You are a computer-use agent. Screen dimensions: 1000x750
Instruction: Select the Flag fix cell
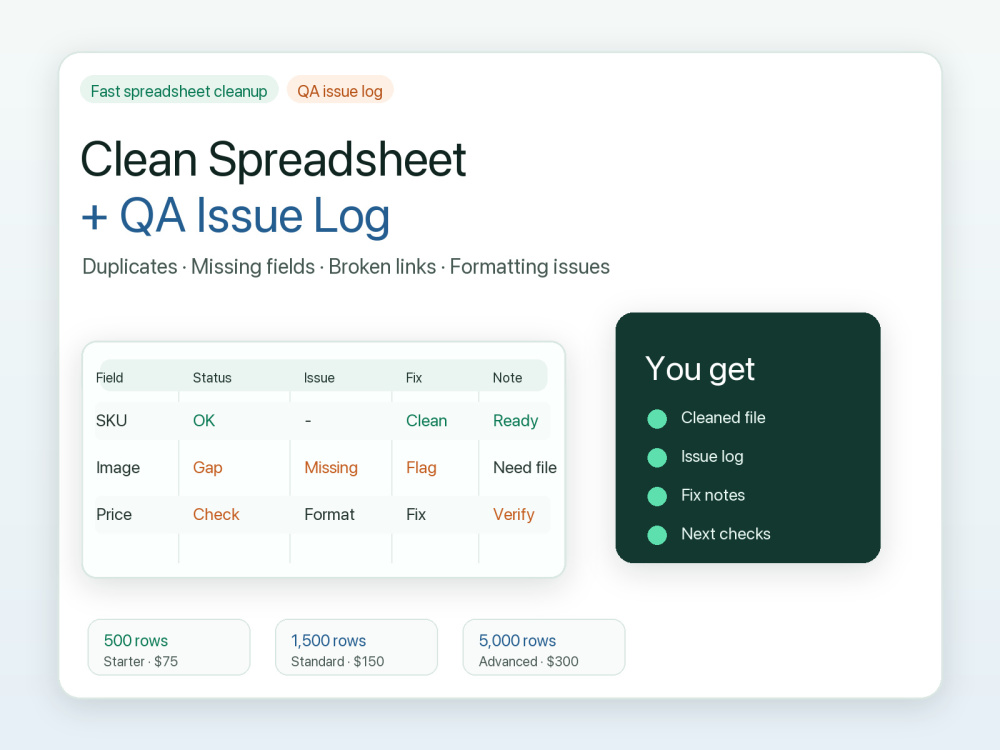click(422, 467)
